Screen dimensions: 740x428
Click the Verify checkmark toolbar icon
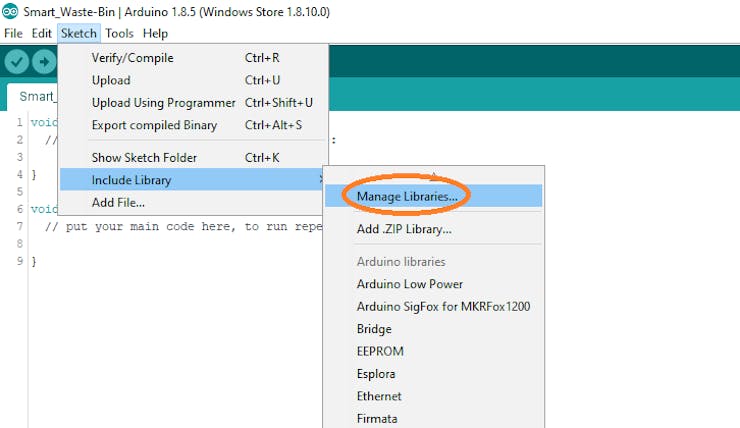click(17, 62)
